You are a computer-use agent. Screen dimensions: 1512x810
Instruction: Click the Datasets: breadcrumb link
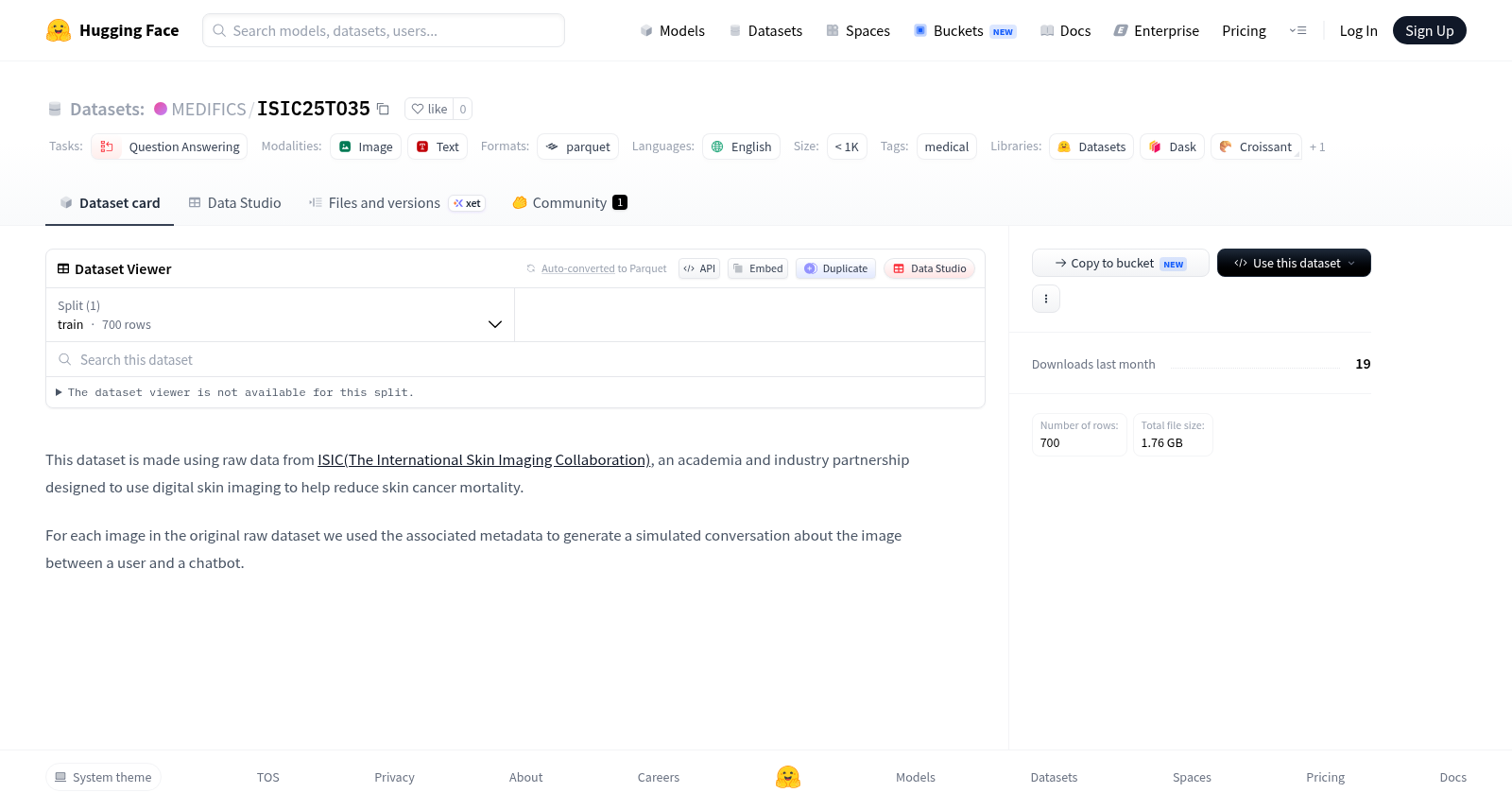107,109
